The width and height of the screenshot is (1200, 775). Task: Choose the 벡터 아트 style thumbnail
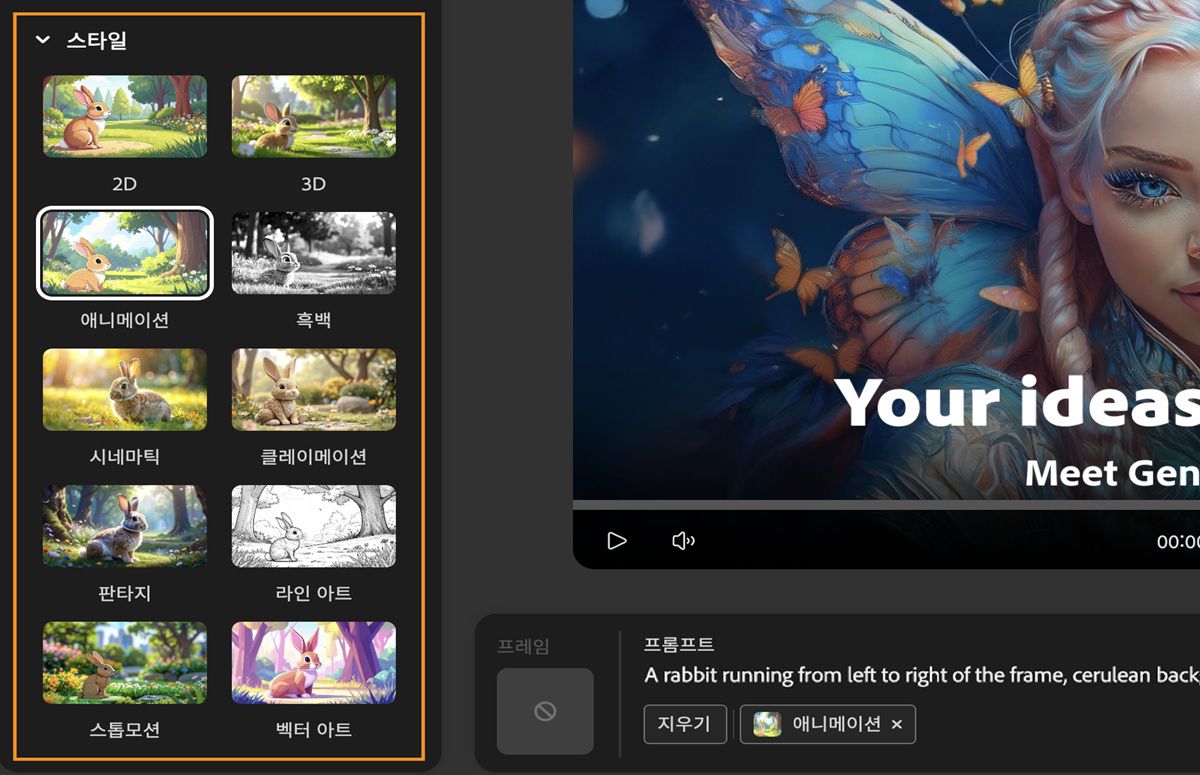tap(314, 663)
